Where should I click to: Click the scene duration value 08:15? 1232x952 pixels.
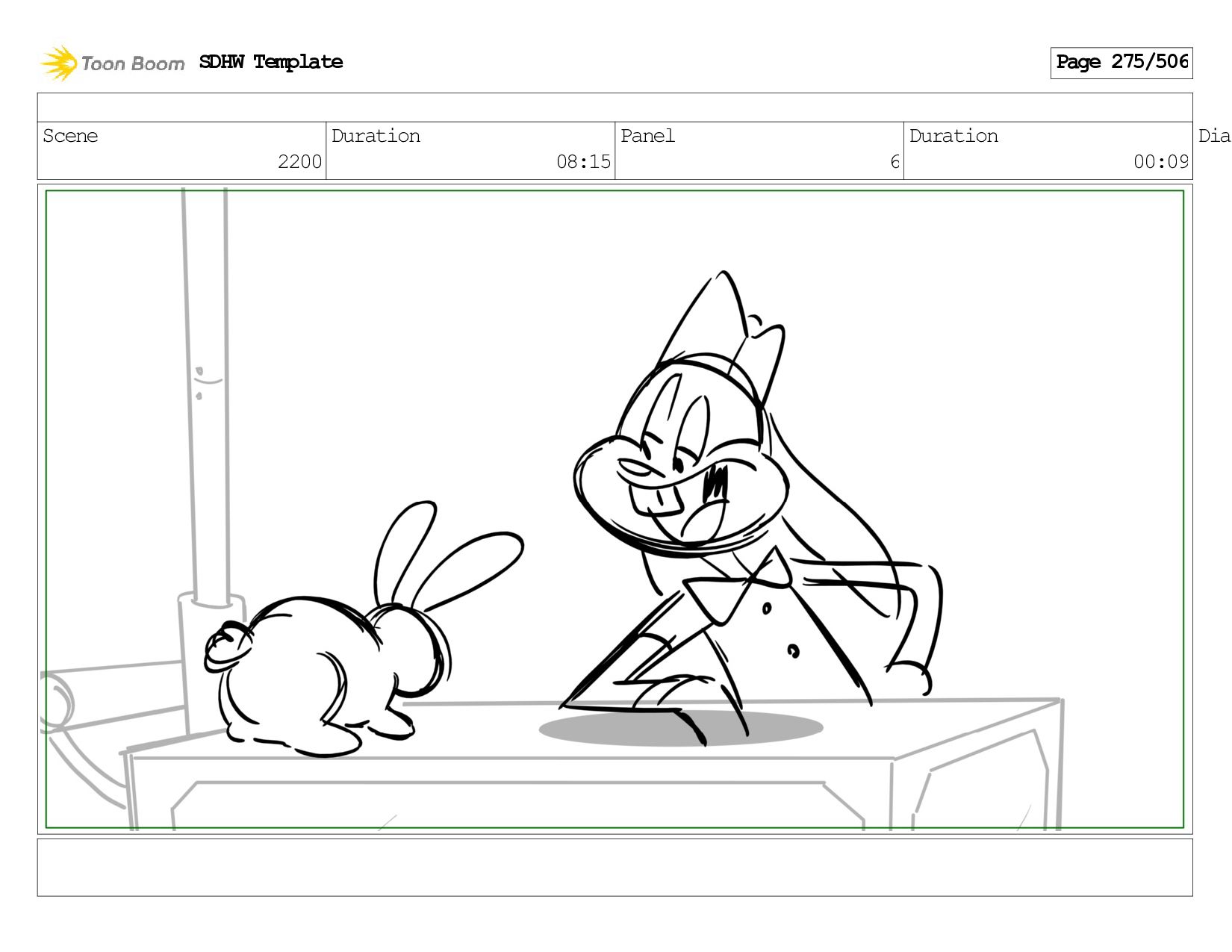tap(583, 162)
